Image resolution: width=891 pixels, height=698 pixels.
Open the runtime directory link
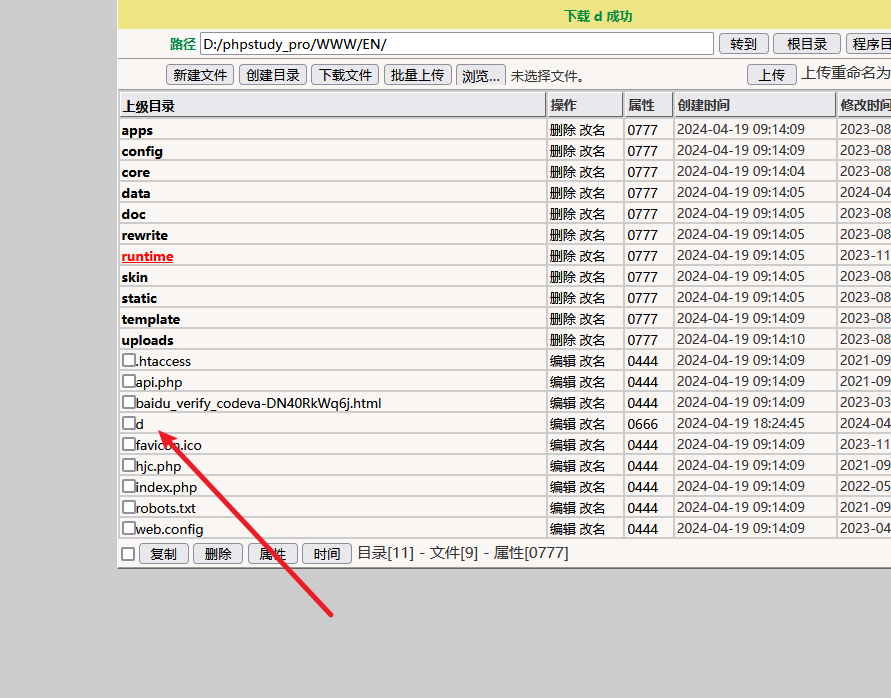(147, 256)
